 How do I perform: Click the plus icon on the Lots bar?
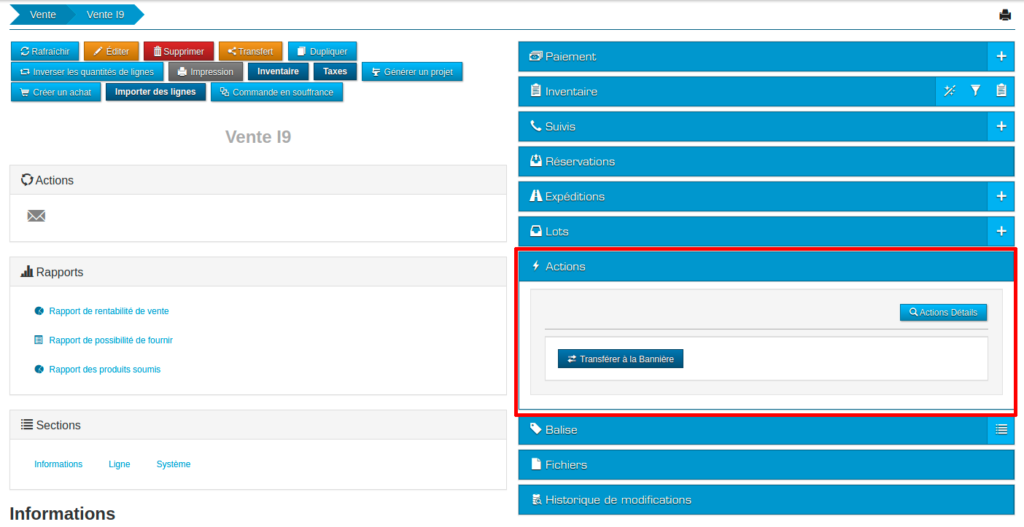pos(1001,231)
